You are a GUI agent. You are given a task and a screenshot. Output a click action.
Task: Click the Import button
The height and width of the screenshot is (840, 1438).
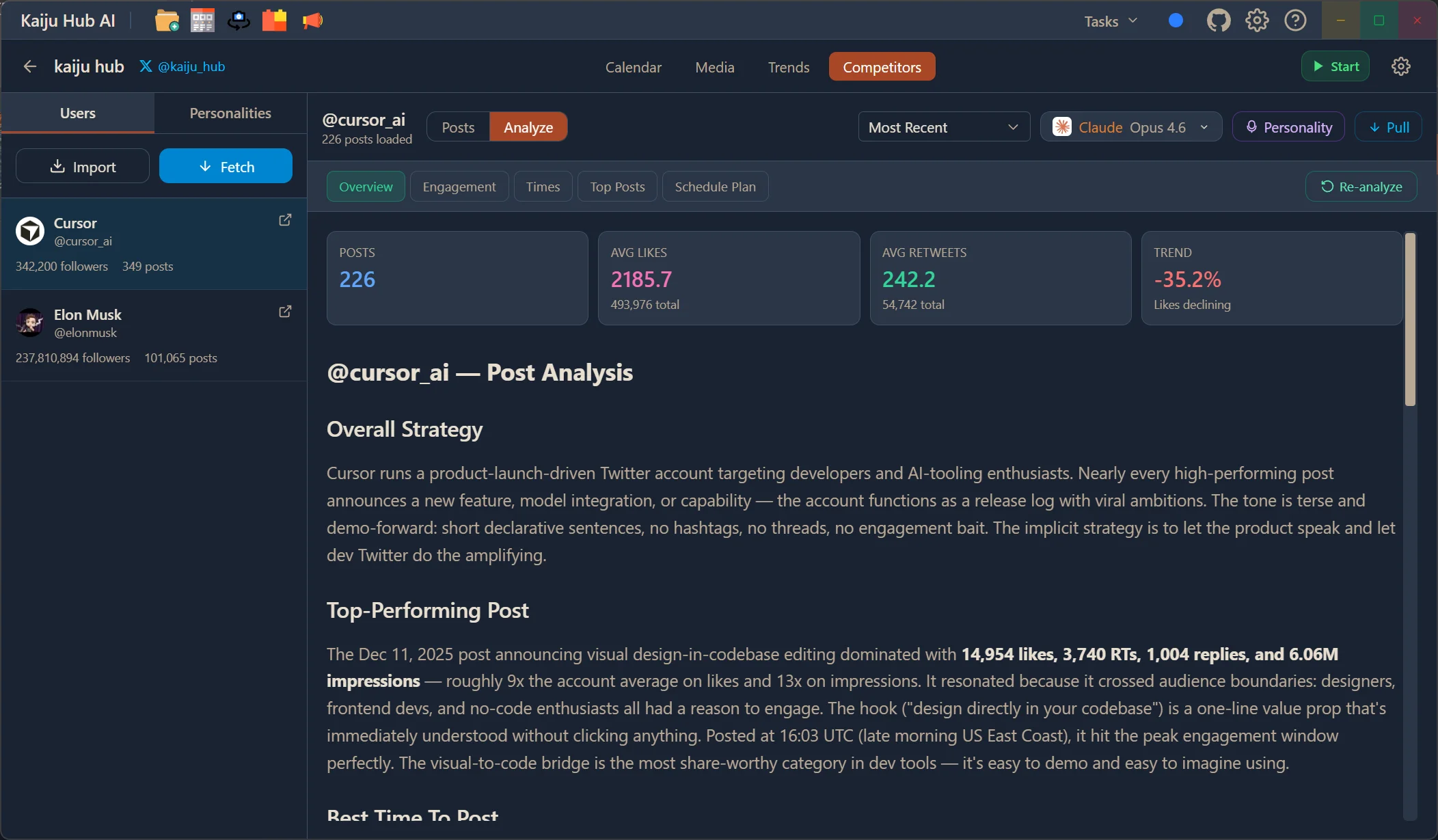coord(83,166)
